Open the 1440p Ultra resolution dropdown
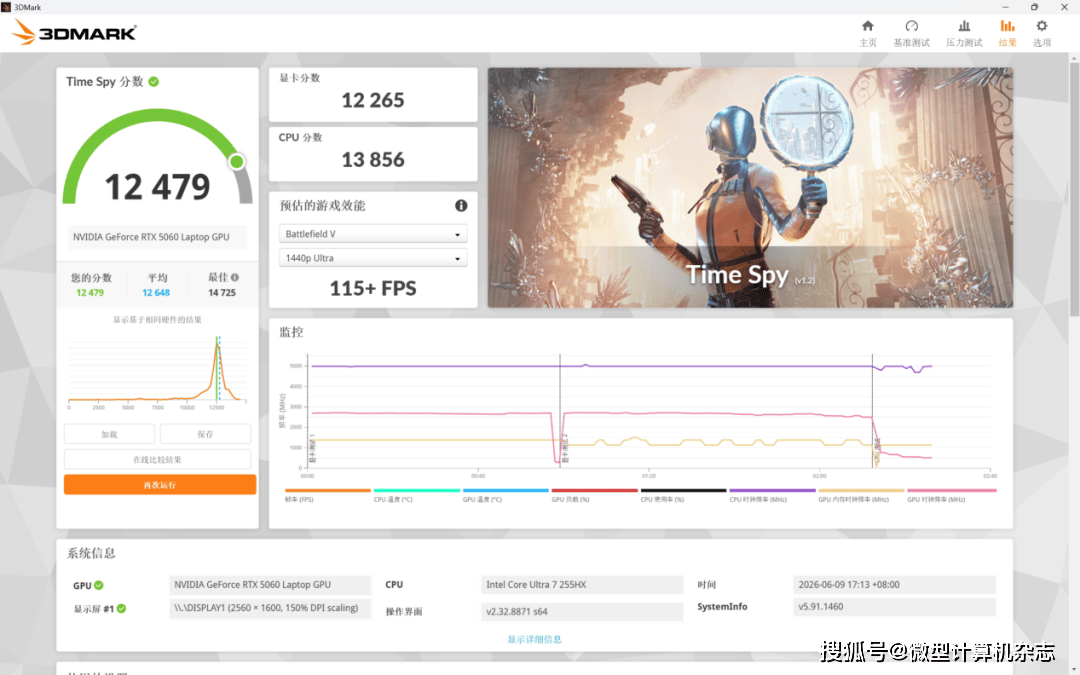The width and height of the screenshot is (1080, 675). pyautogui.click(x=373, y=258)
